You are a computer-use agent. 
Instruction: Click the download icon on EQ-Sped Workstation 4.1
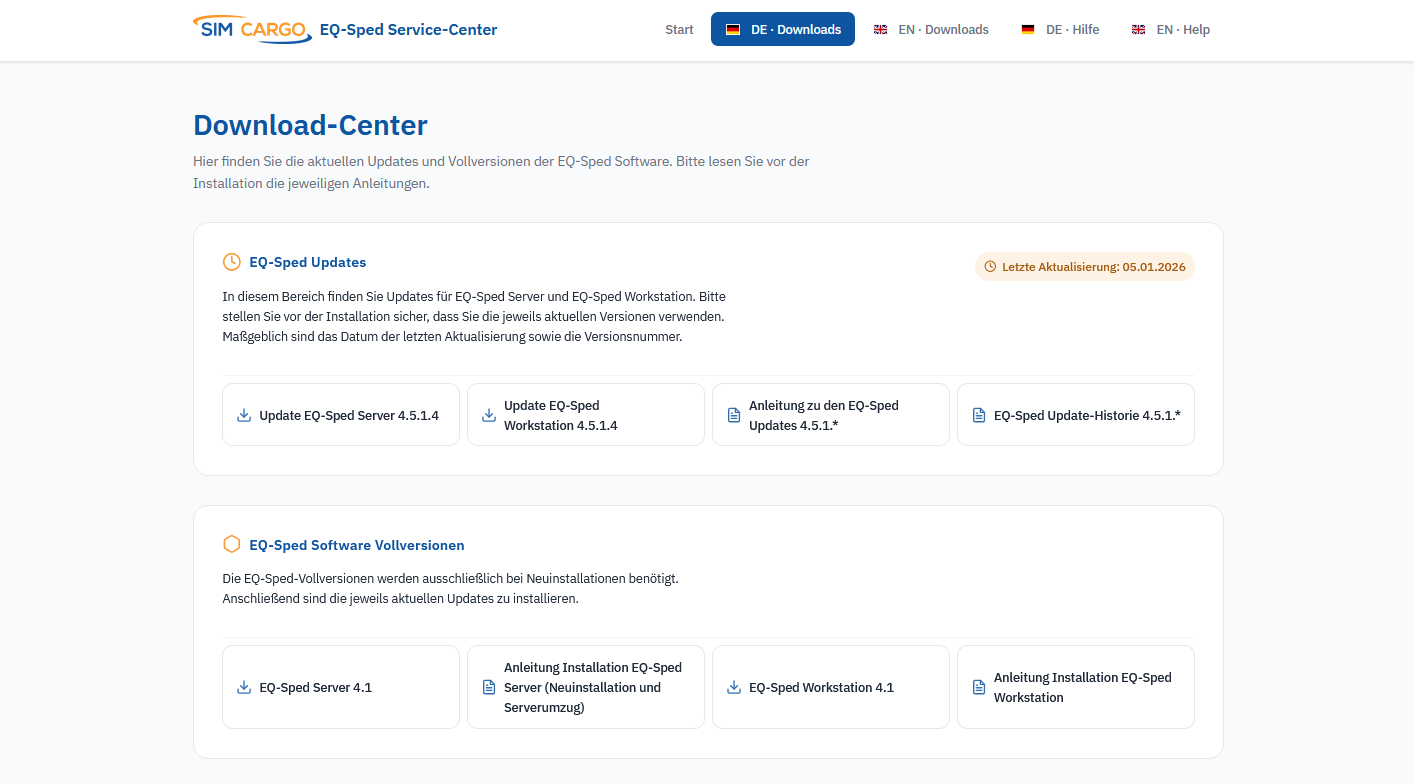[734, 687]
